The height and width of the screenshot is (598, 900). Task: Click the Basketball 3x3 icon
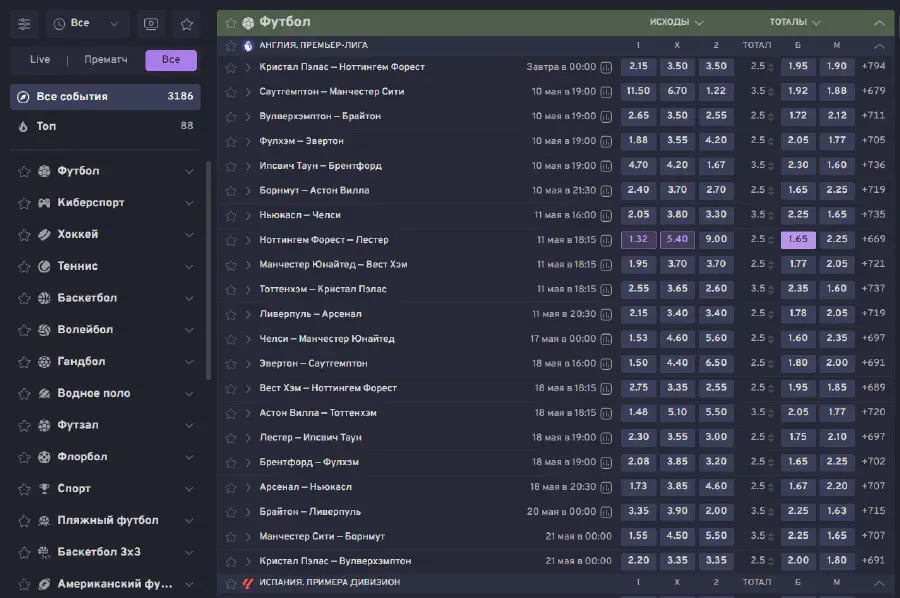[44, 552]
